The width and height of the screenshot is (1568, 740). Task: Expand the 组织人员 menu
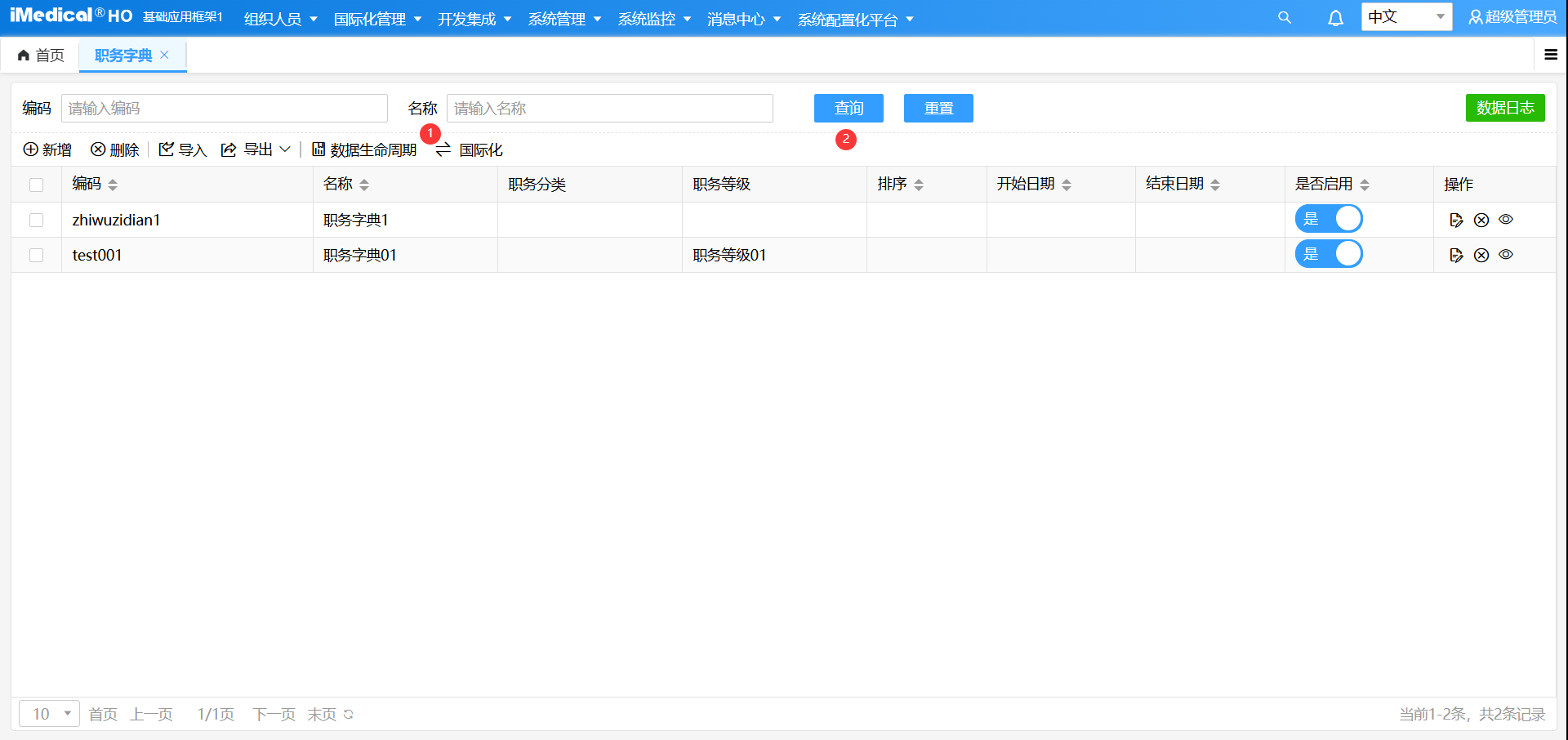pos(281,19)
